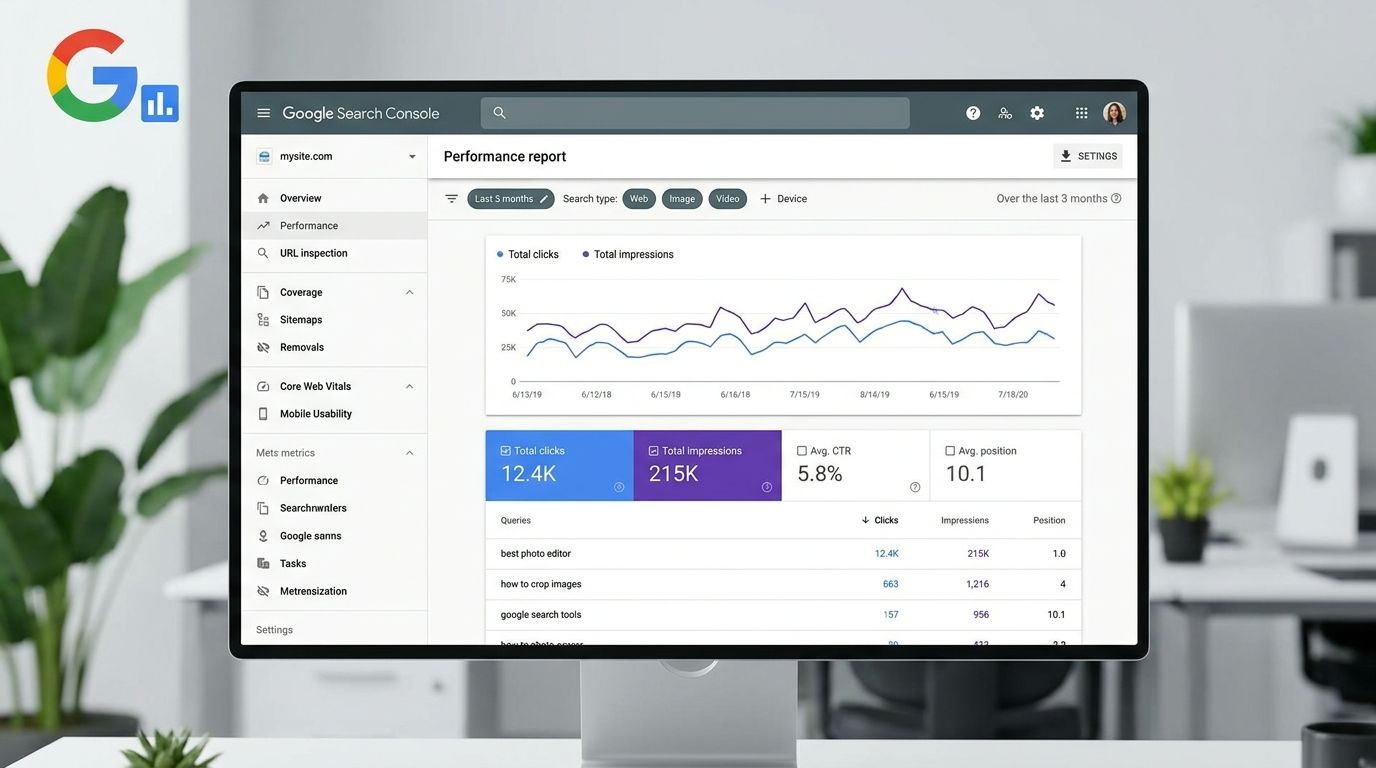Add a Device filter
Screen dimensions: 1376x768
pos(783,199)
